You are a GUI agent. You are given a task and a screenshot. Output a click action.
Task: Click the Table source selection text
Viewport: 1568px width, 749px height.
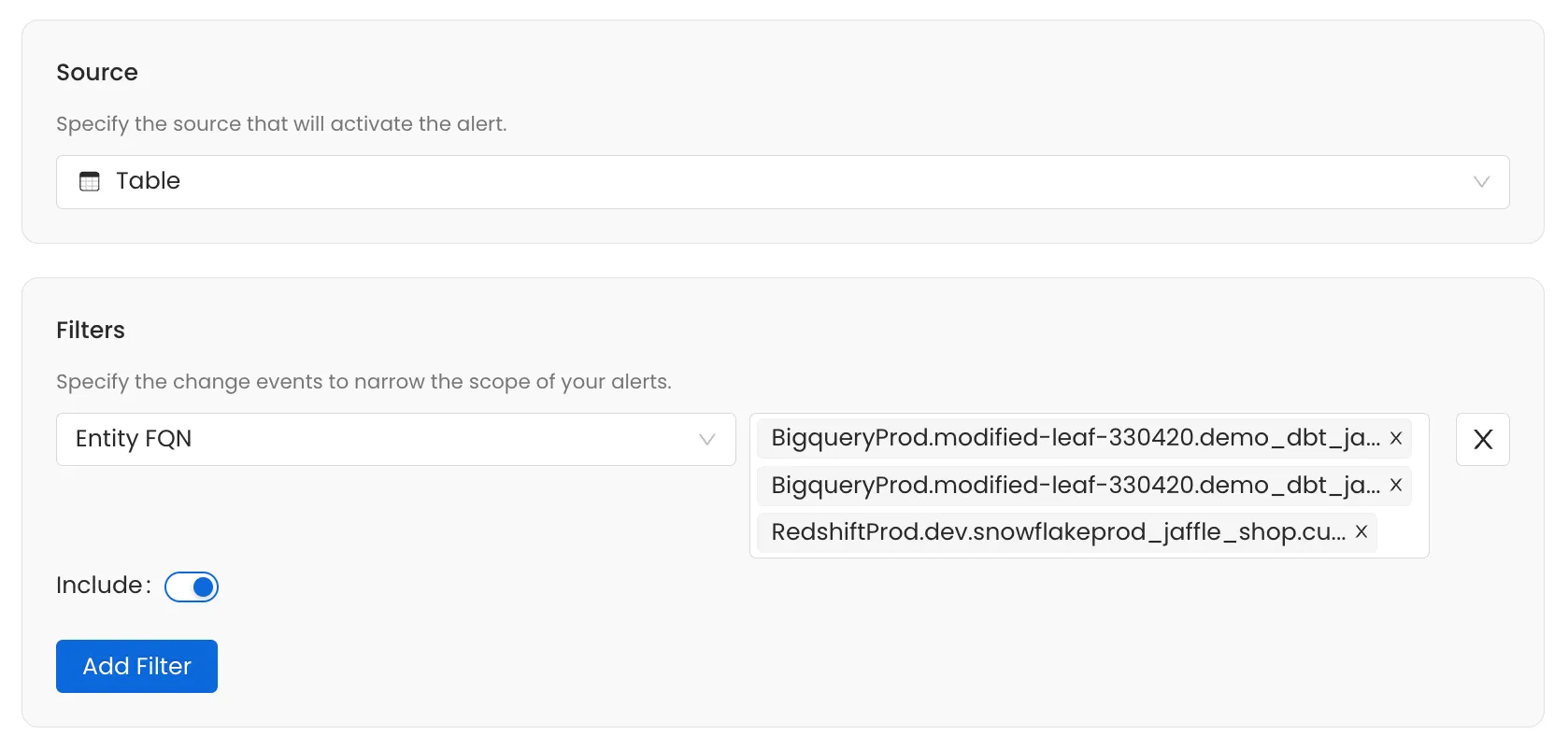pyautogui.click(x=148, y=181)
